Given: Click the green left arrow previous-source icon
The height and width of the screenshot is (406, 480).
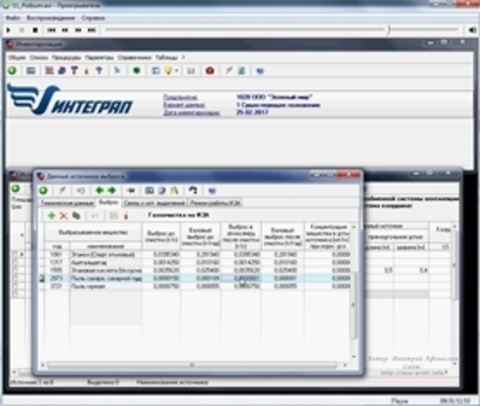Looking at the screenshot, I should 99,190.
